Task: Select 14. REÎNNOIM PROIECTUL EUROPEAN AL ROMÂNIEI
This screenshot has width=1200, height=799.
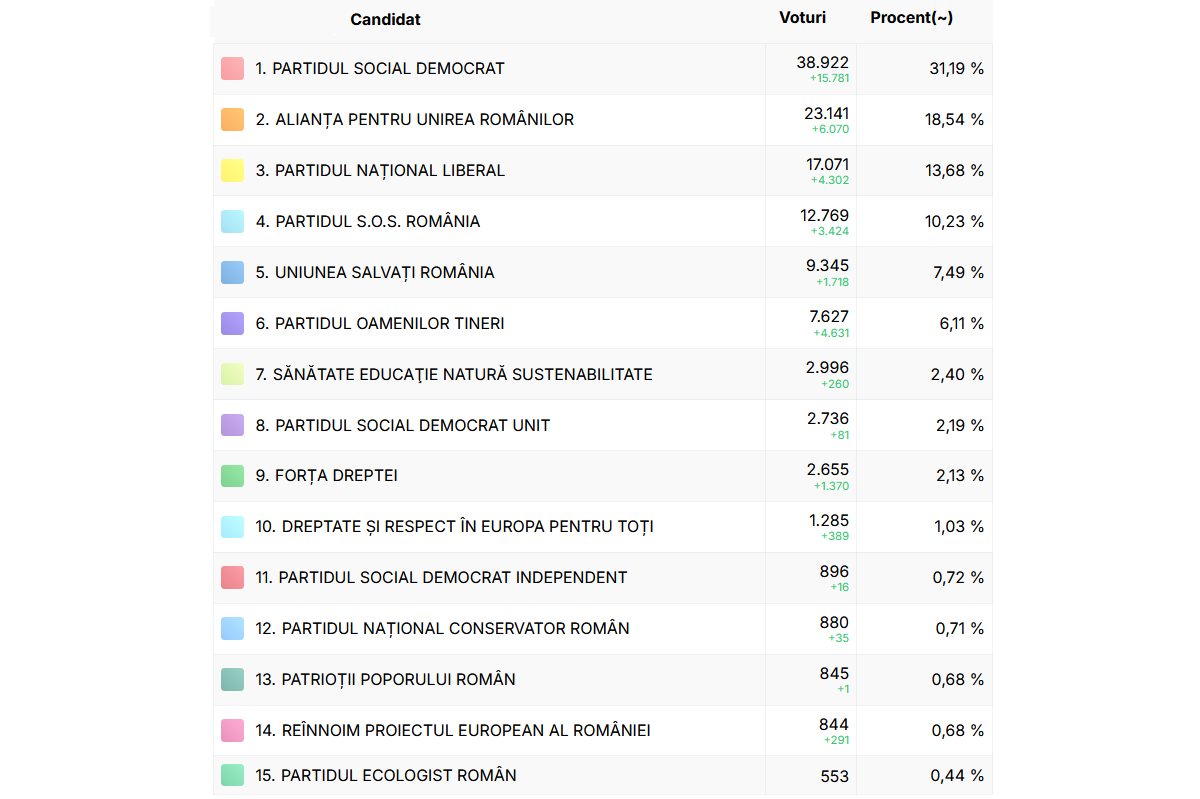Action: [603, 731]
